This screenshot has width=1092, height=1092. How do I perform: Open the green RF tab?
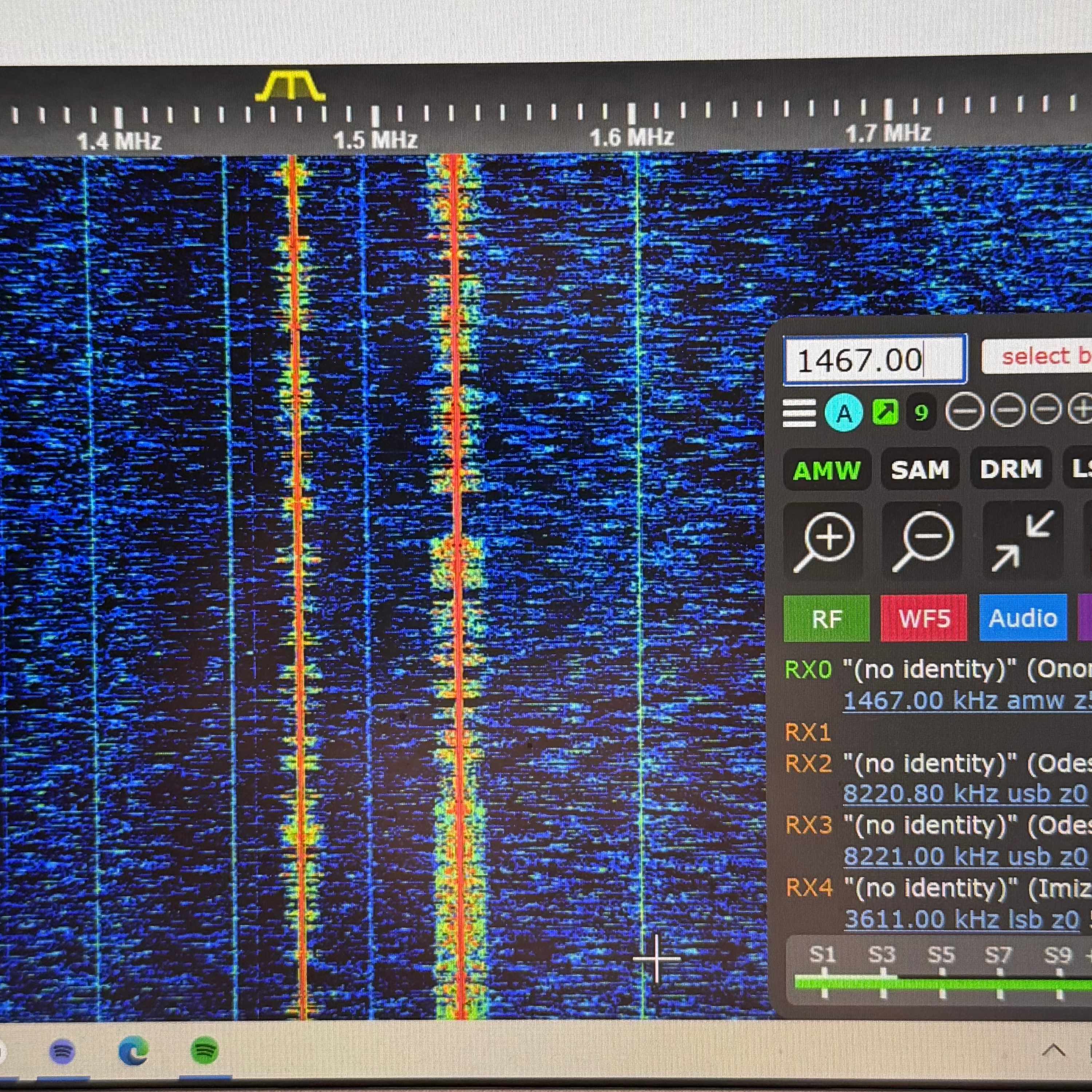coord(827,618)
